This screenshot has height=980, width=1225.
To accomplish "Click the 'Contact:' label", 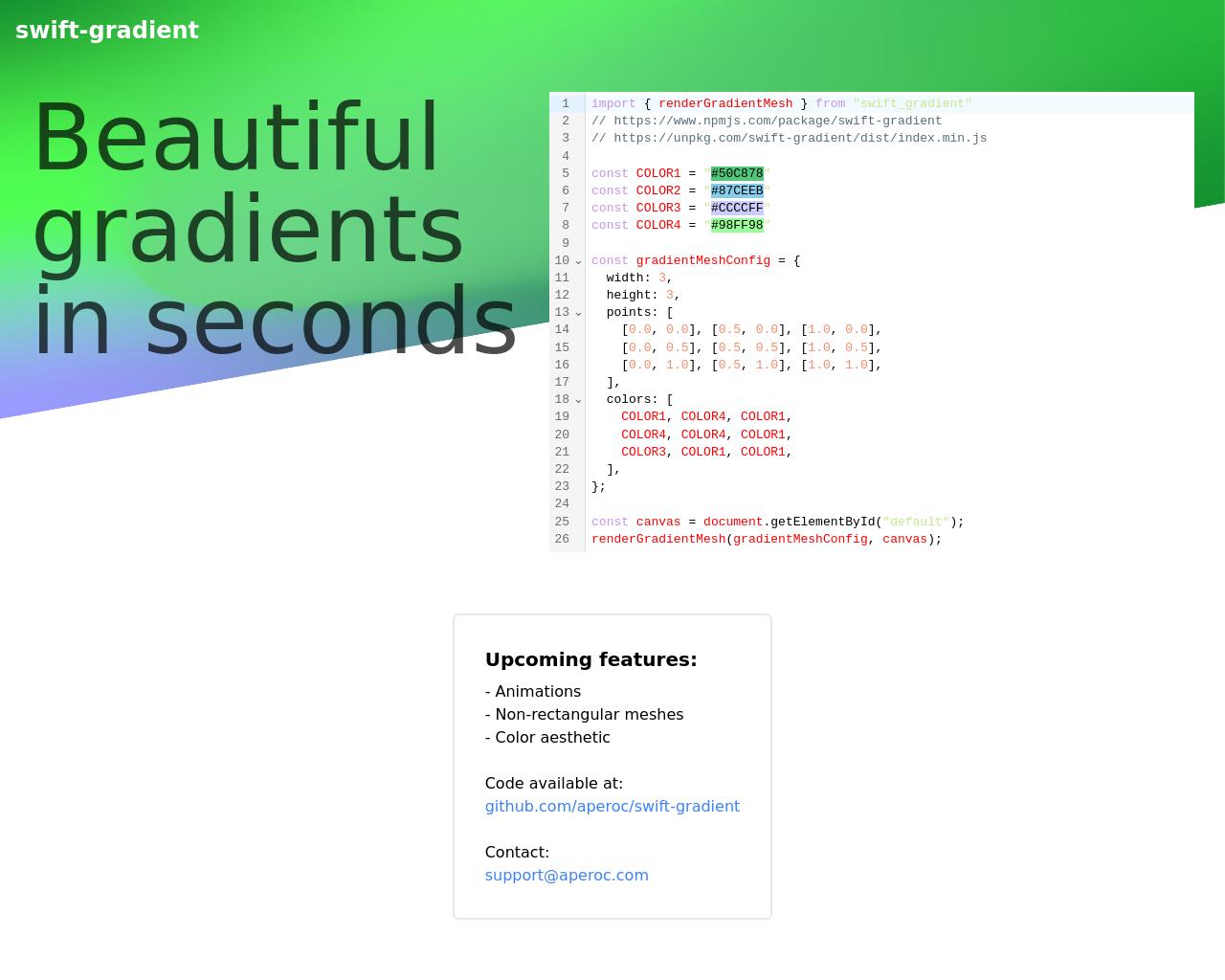I will pos(517,852).
